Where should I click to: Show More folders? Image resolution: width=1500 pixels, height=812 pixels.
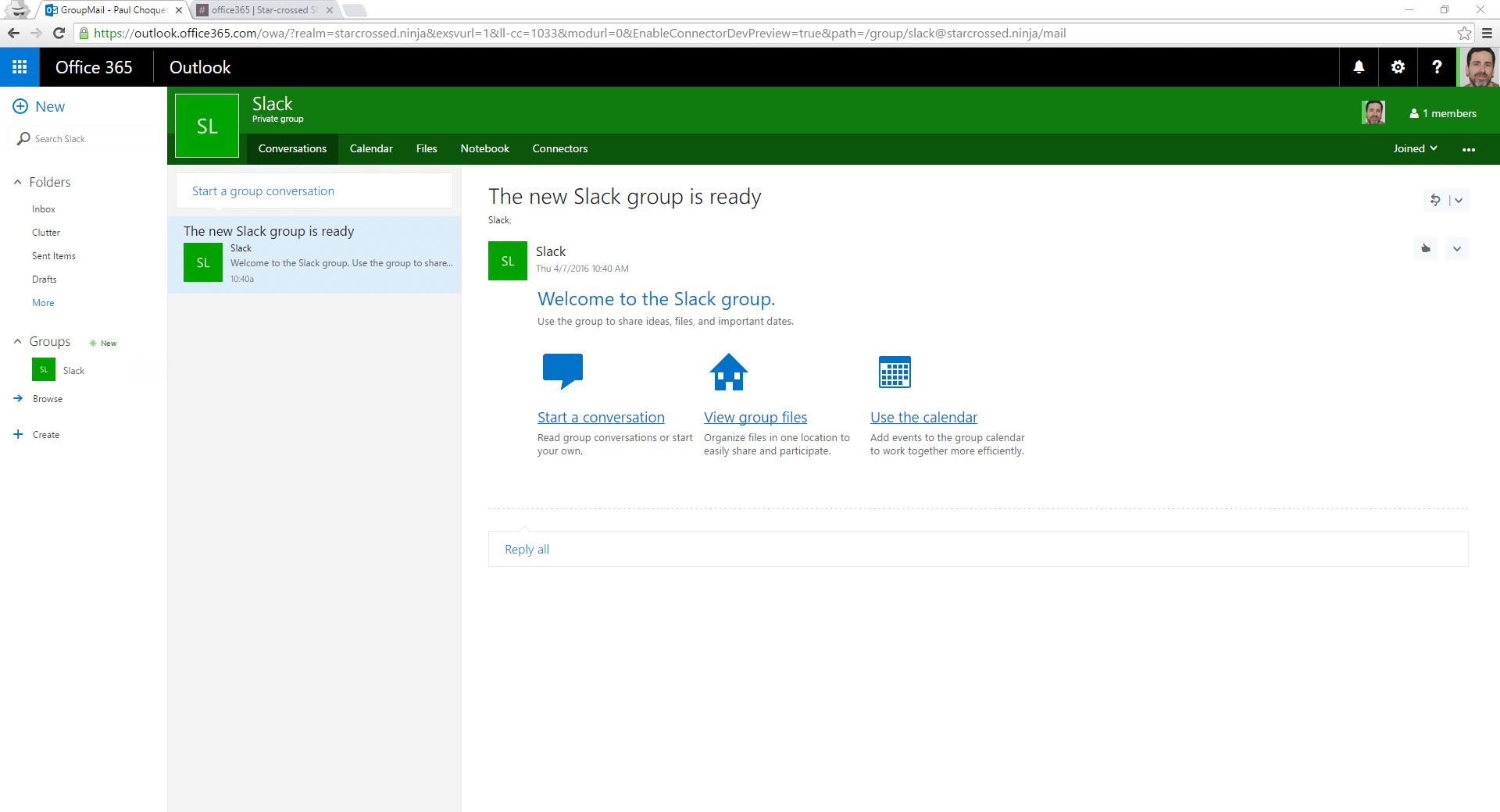43,303
